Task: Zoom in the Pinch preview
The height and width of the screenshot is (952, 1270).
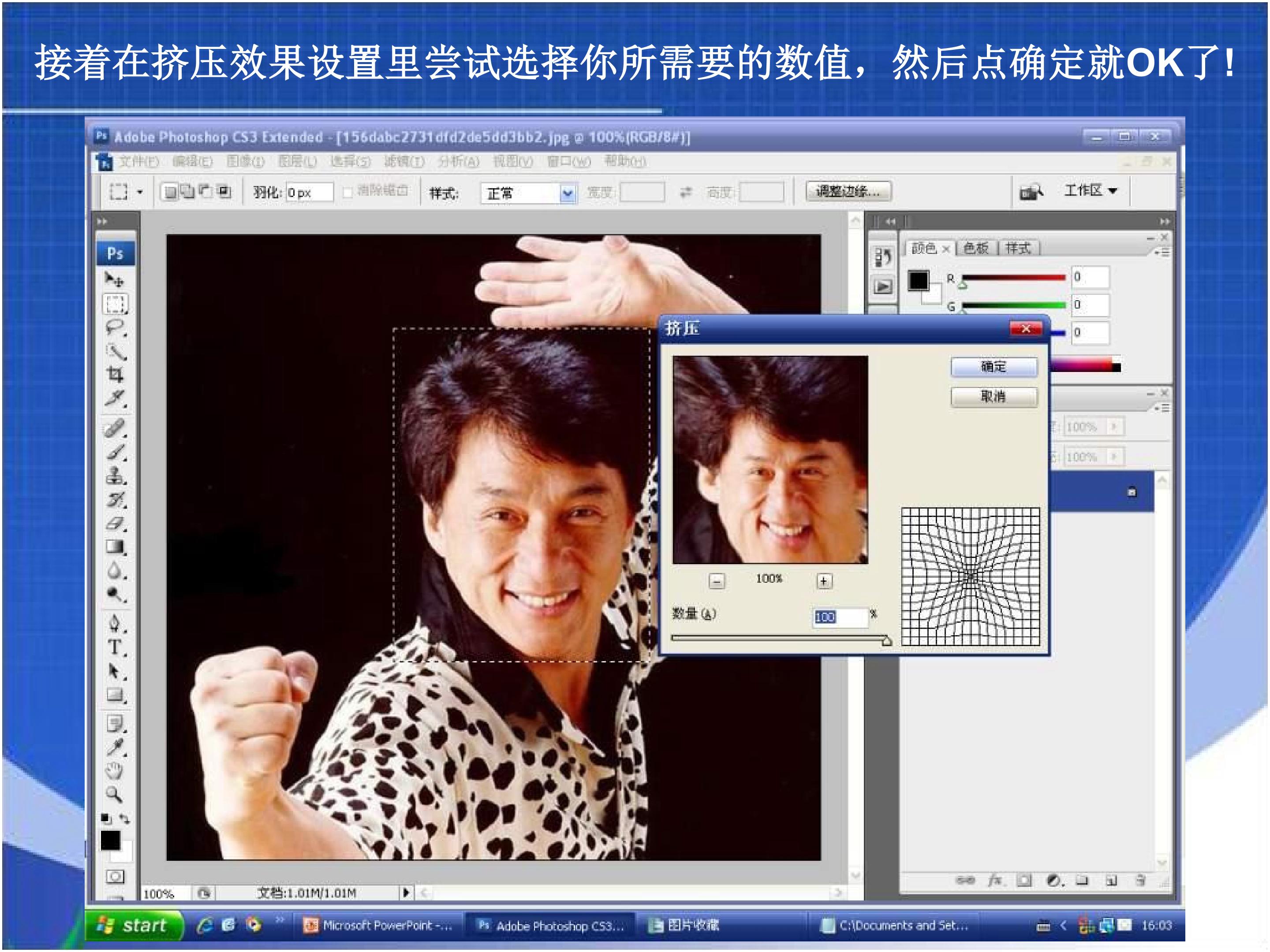Action: [824, 581]
